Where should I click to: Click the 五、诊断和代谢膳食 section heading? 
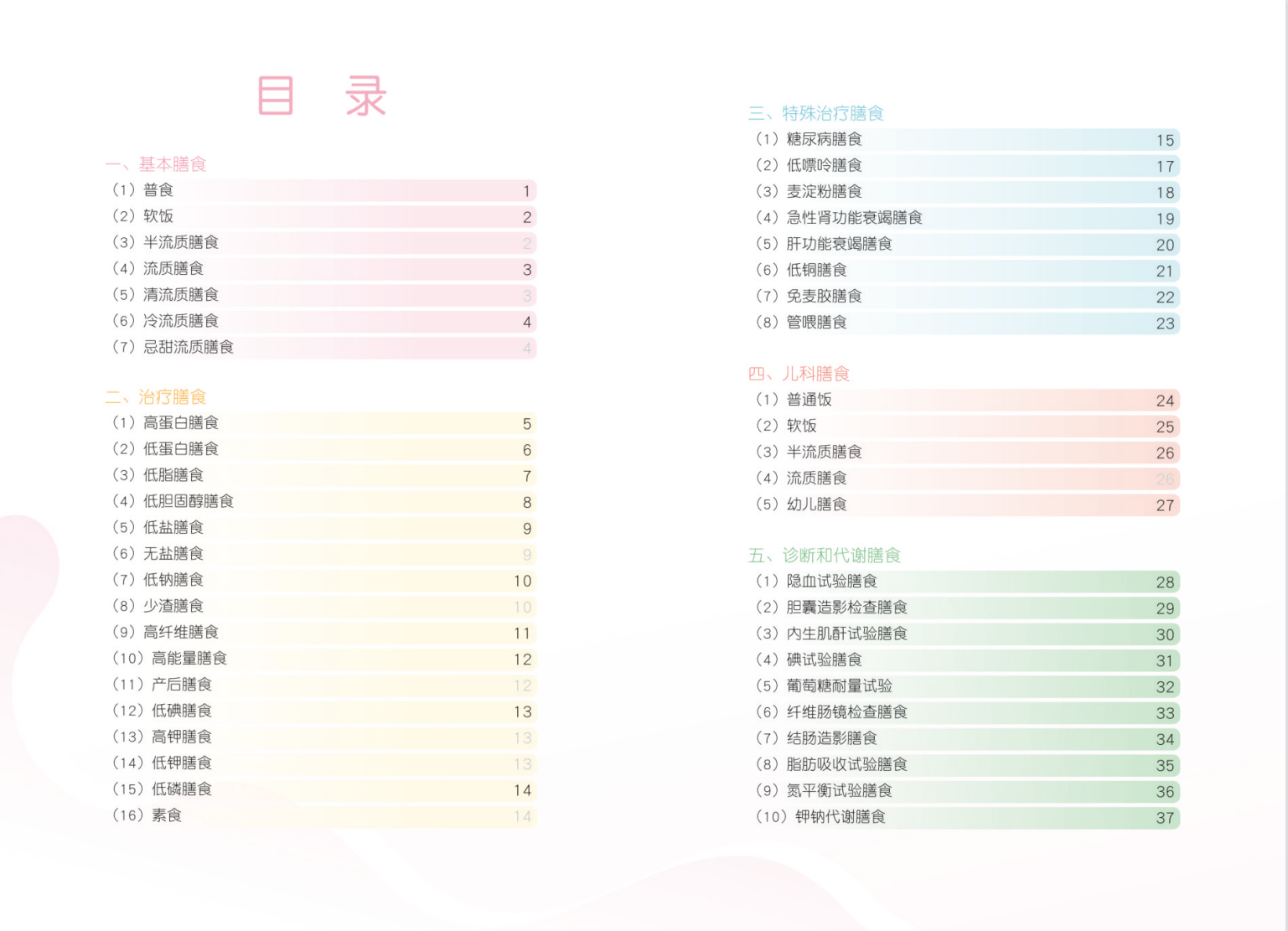(x=824, y=555)
